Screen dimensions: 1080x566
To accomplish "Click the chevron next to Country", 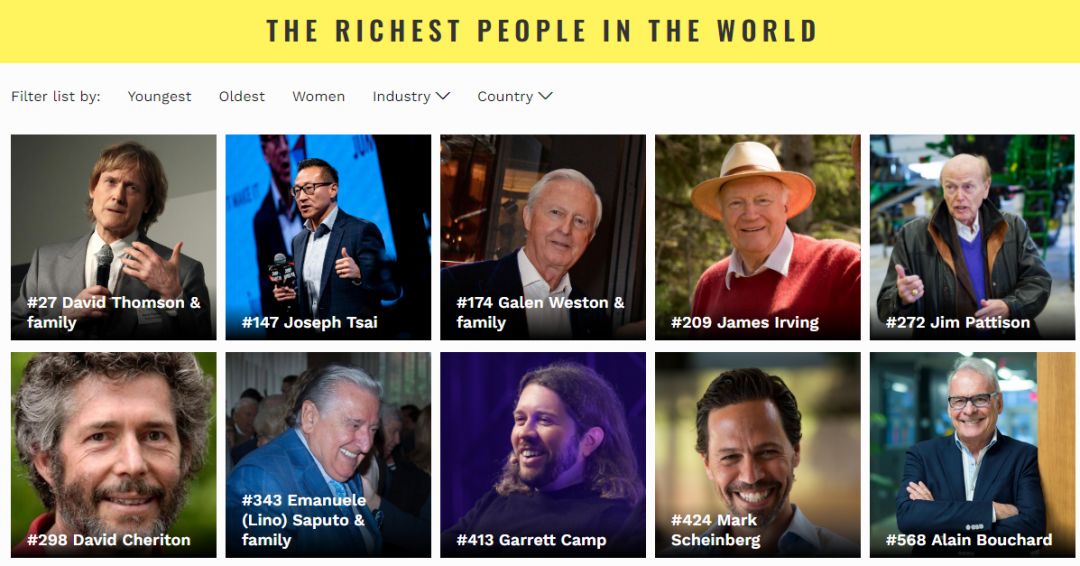I will point(546,96).
